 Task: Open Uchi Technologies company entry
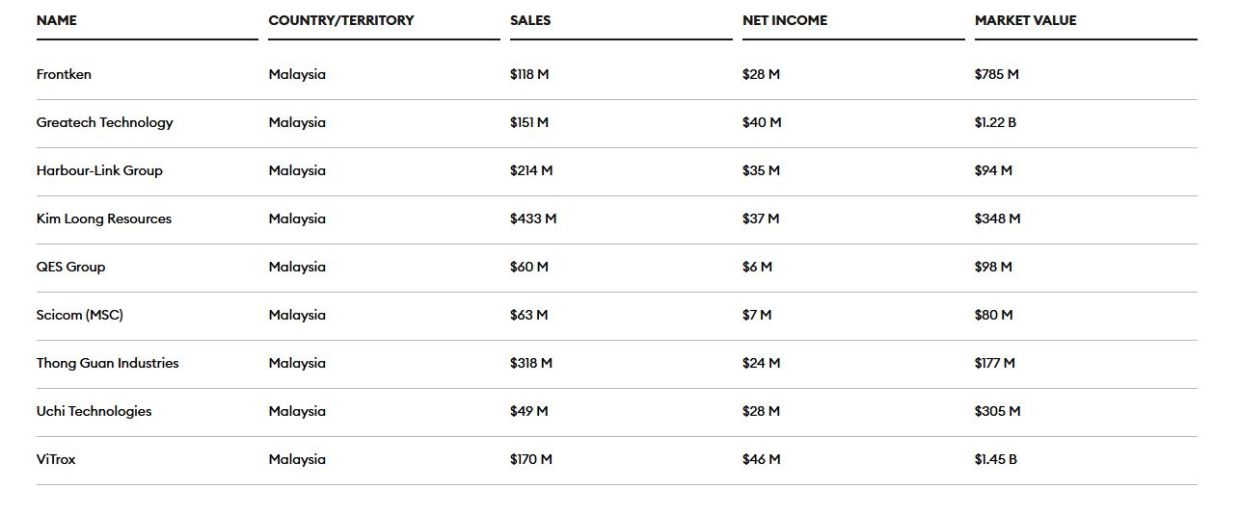click(616, 411)
